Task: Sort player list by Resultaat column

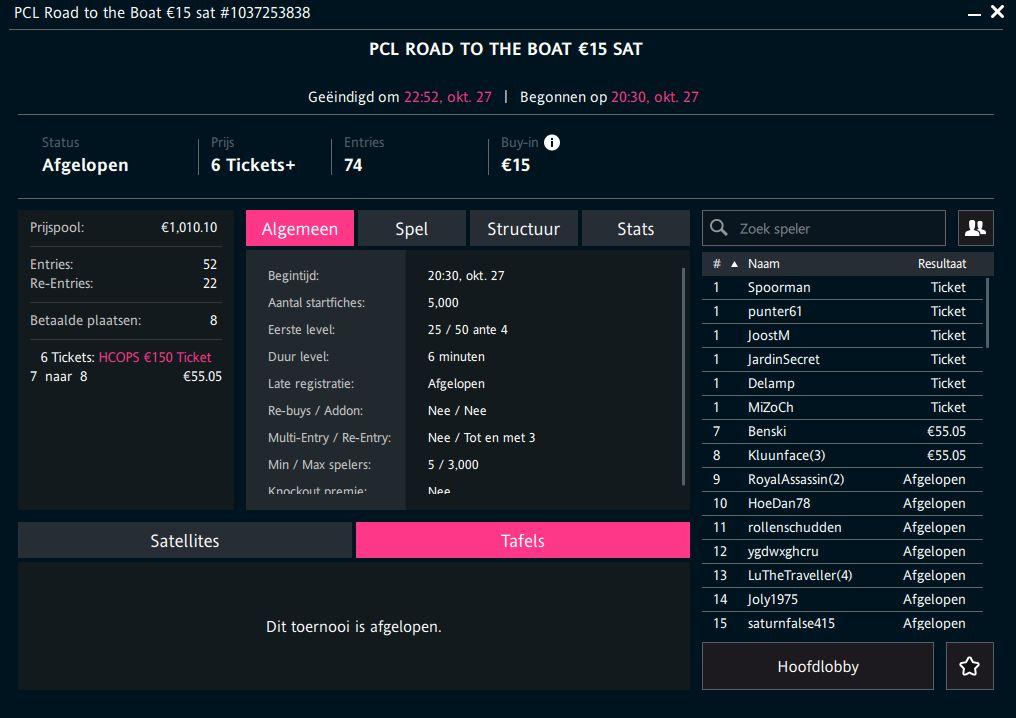Action: coord(941,264)
